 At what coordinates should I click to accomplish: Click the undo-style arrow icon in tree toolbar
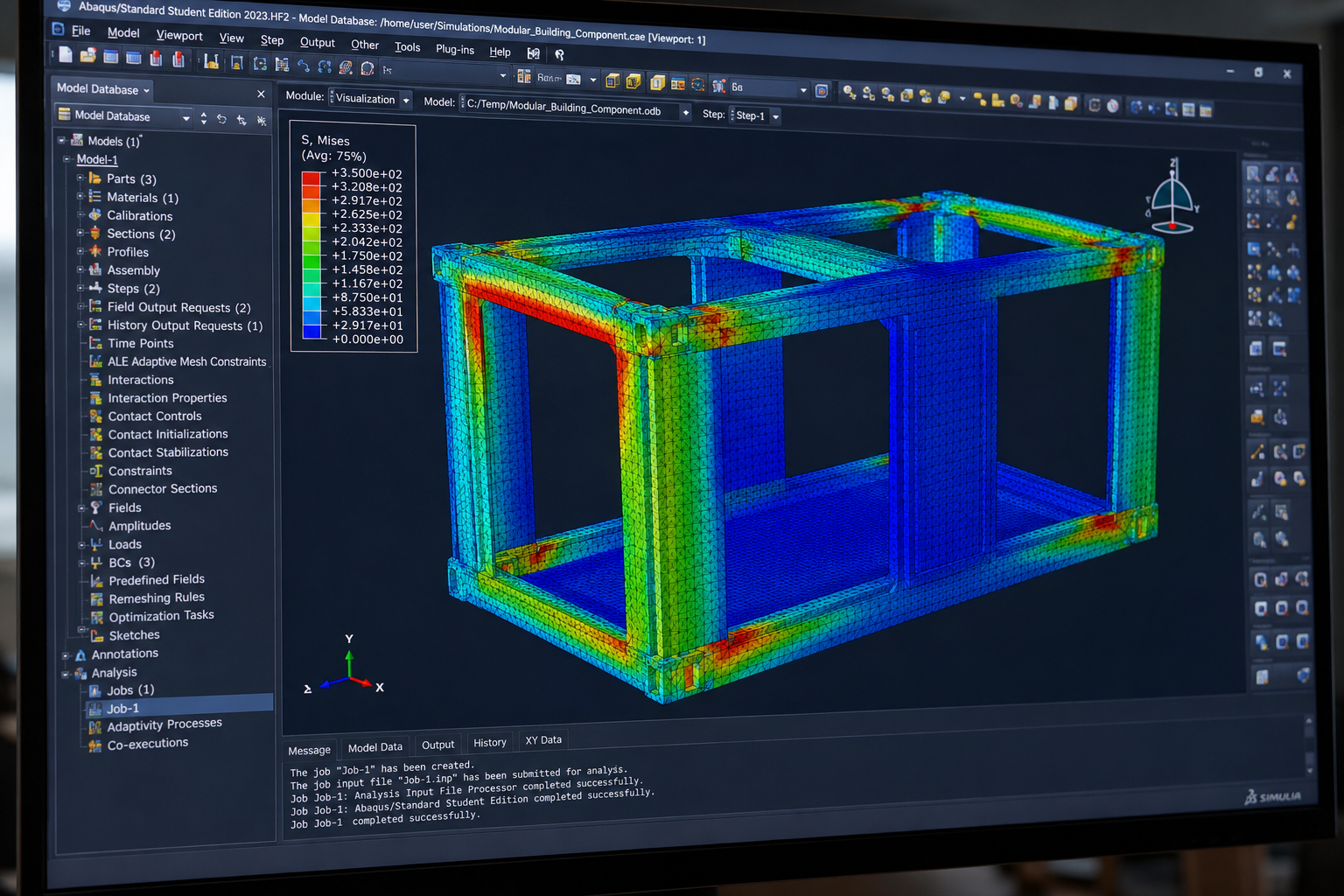(221, 119)
